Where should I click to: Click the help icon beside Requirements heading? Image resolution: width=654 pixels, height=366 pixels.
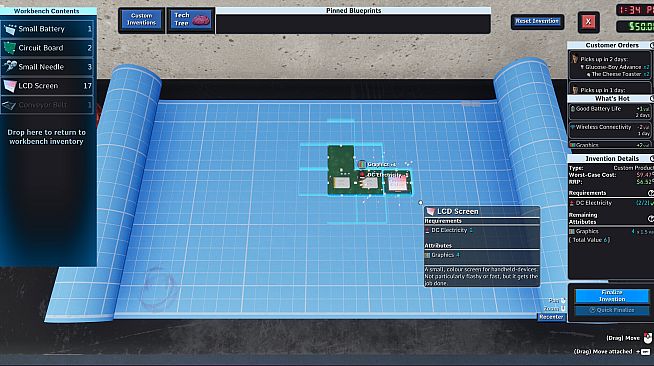point(651,193)
